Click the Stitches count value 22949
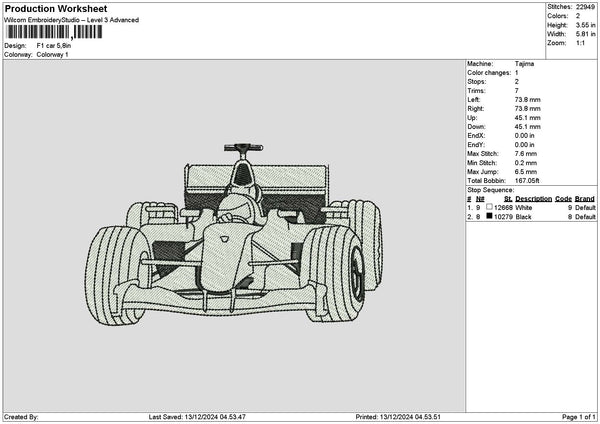The height and width of the screenshot is (424, 600). click(x=586, y=7)
